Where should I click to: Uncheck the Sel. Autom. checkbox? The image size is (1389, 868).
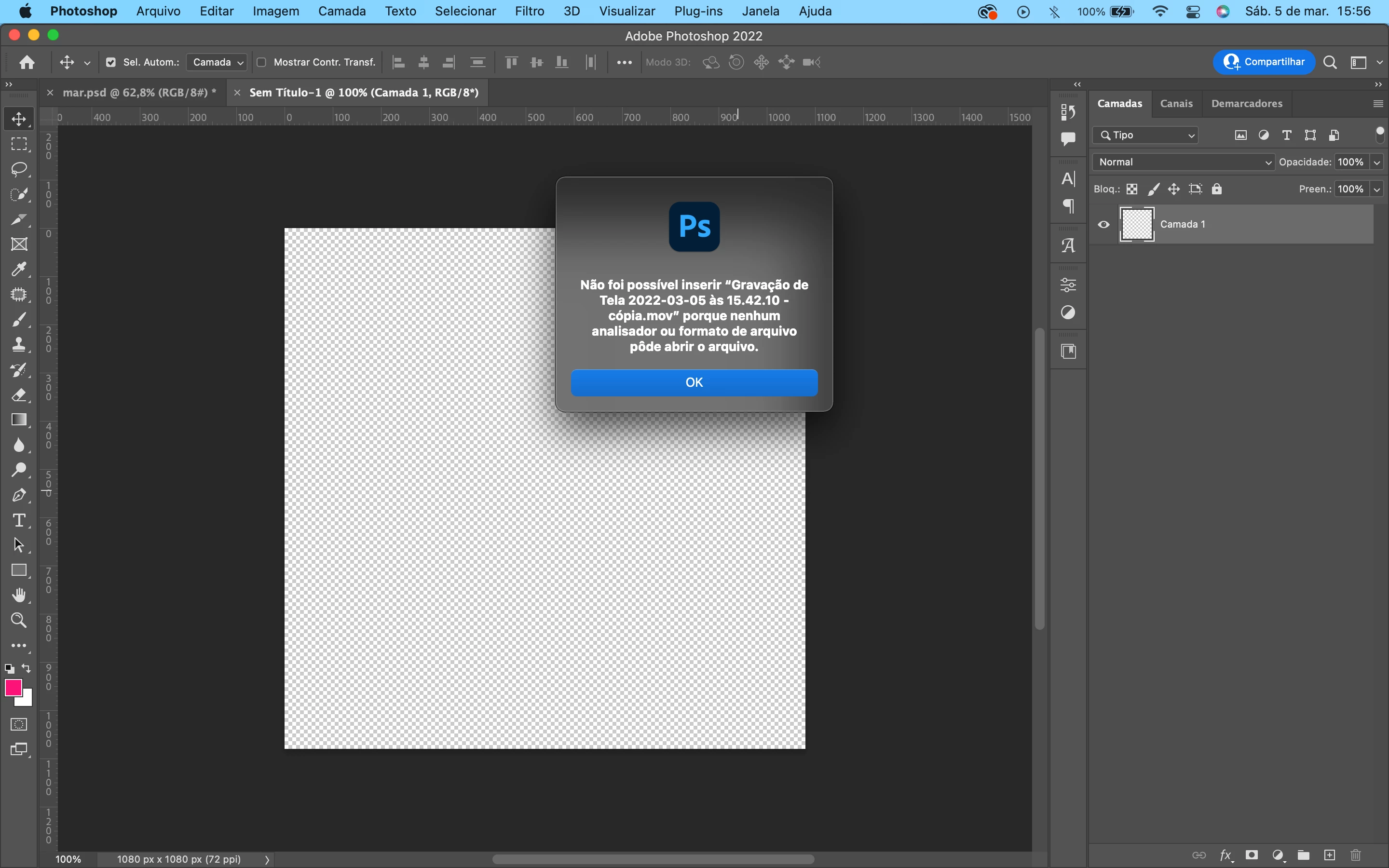(111, 63)
